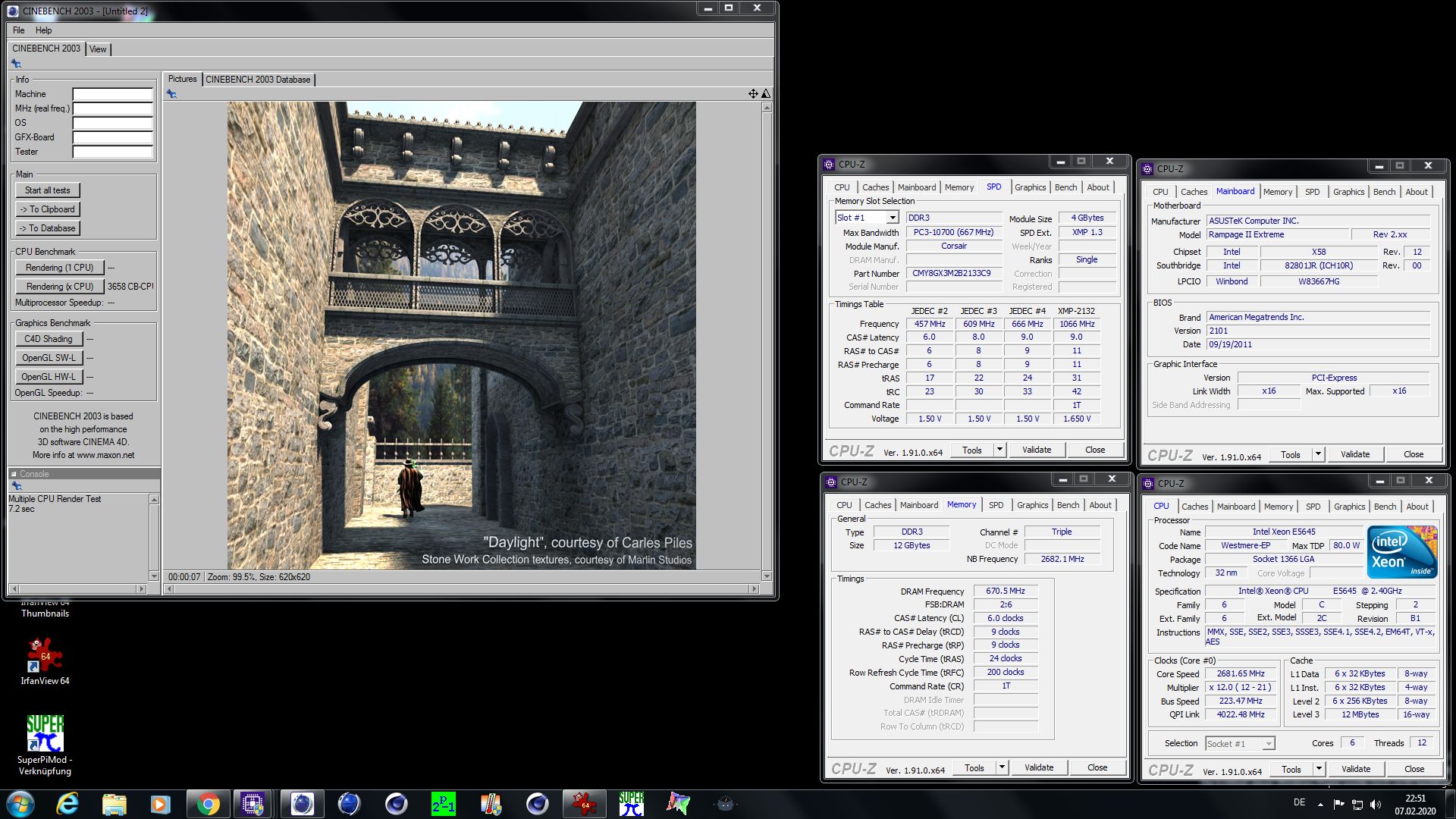Click the green Prime95 taskbar icon
The image size is (1456, 819).
(x=444, y=804)
